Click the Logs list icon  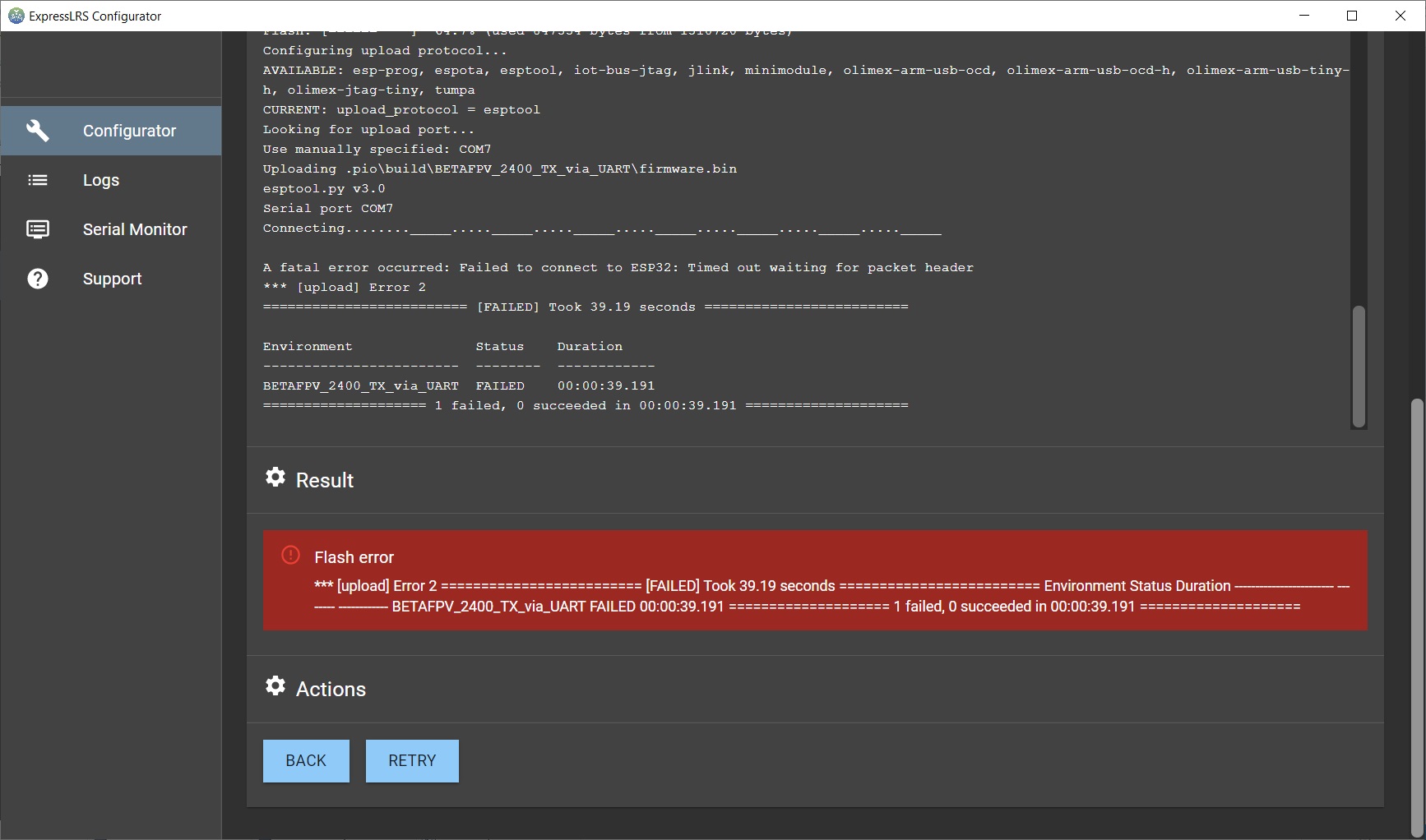(38, 180)
